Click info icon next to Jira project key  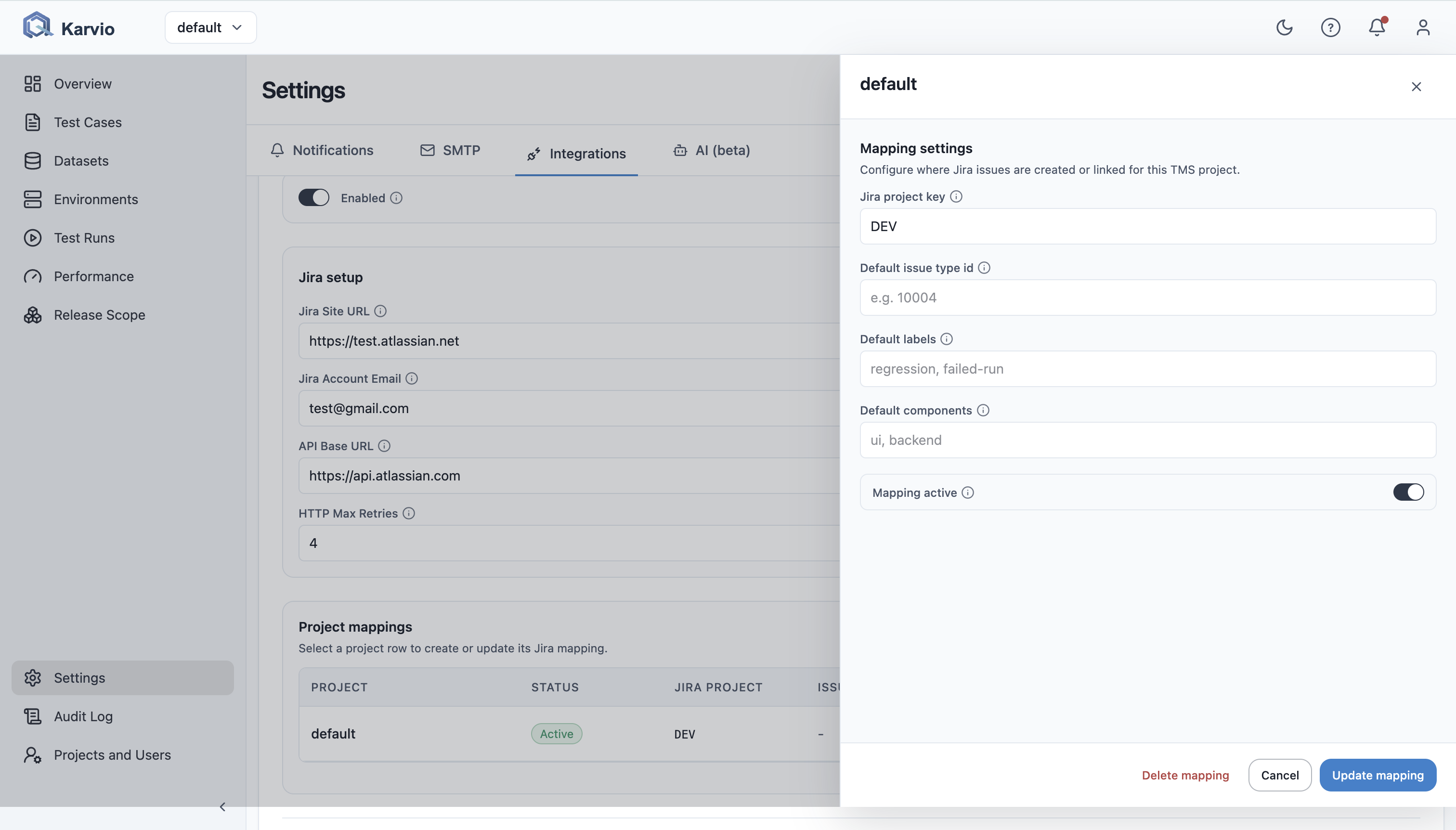pyautogui.click(x=956, y=197)
